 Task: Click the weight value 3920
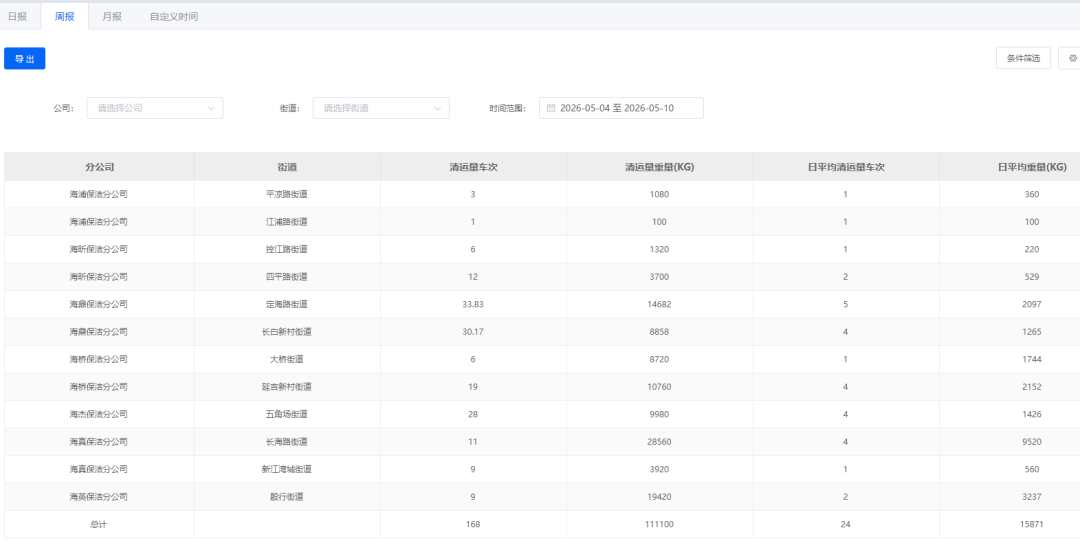click(x=660, y=469)
